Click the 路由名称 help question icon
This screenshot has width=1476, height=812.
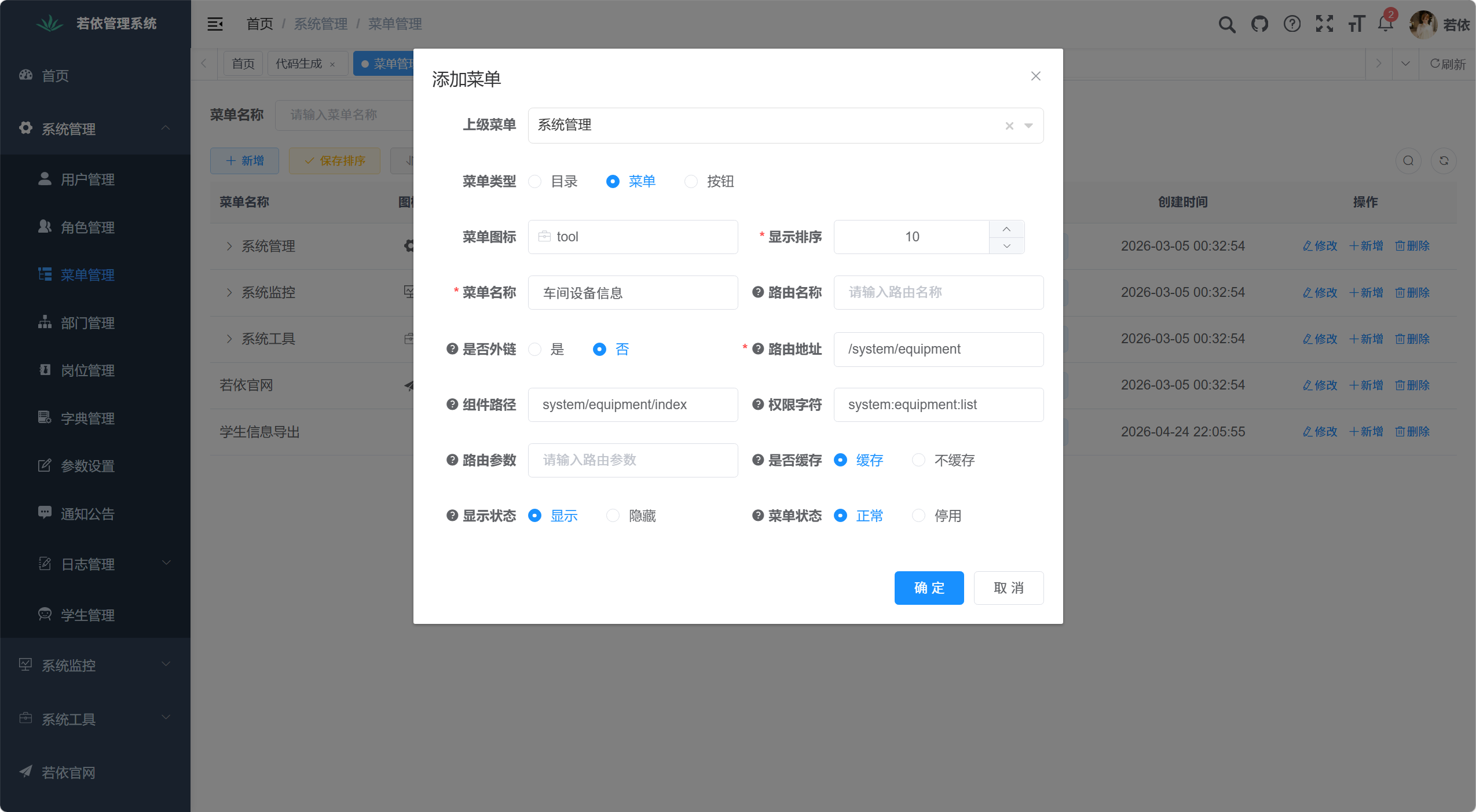(x=758, y=292)
